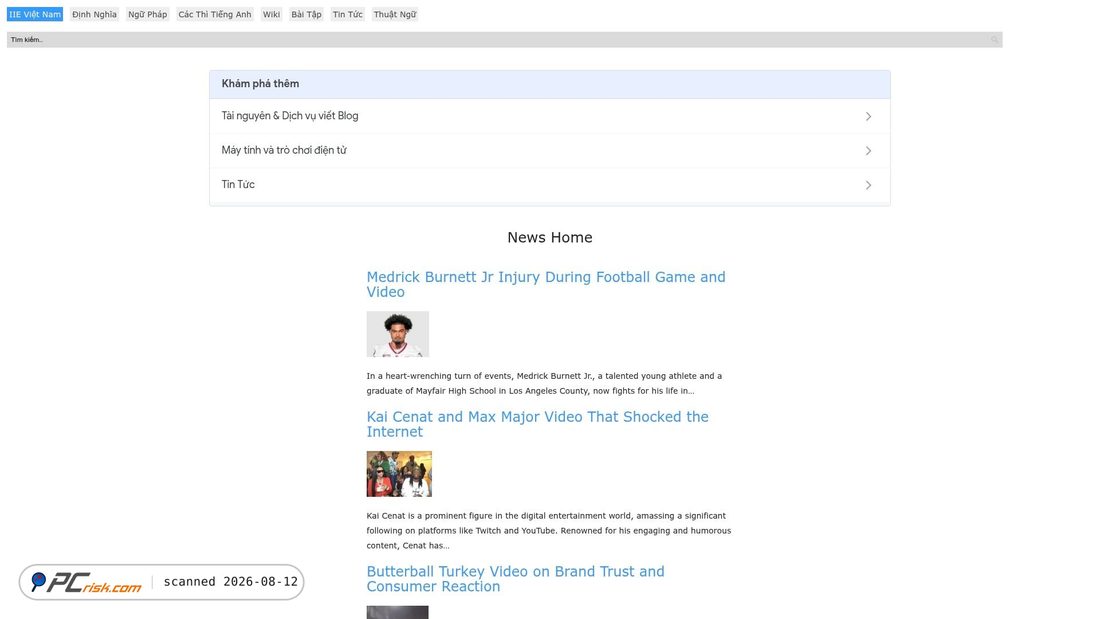
Task: Open Tài nguyên & Dịch vụ viết Blog row
Action: tap(549, 116)
